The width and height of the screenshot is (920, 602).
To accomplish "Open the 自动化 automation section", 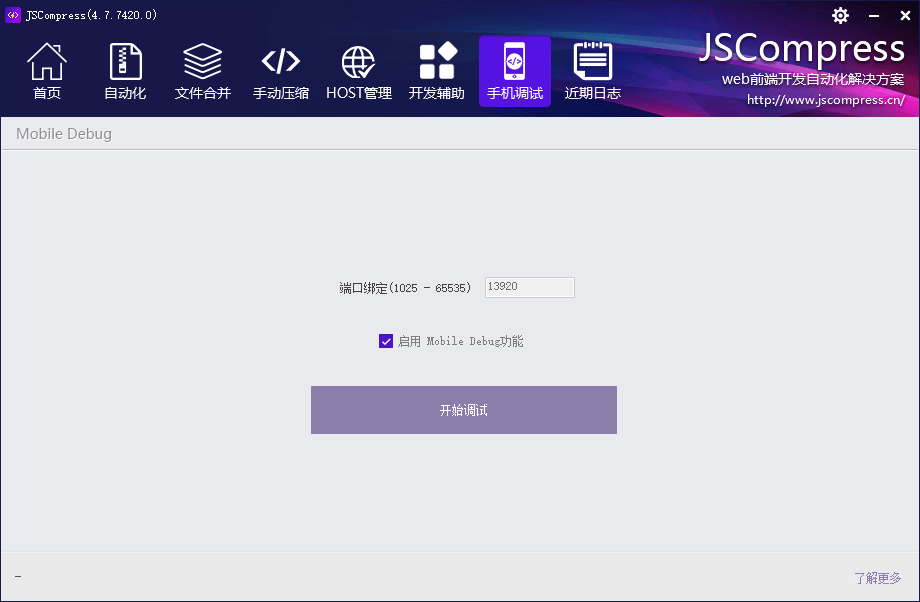I will pyautogui.click(x=125, y=71).
